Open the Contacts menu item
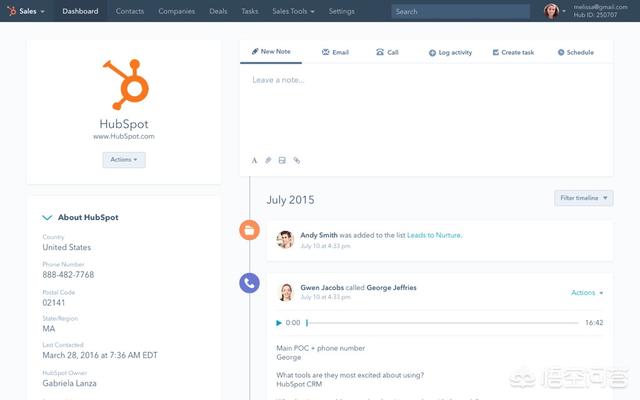This screenshot has height=400, width=640. coord(130,11)
